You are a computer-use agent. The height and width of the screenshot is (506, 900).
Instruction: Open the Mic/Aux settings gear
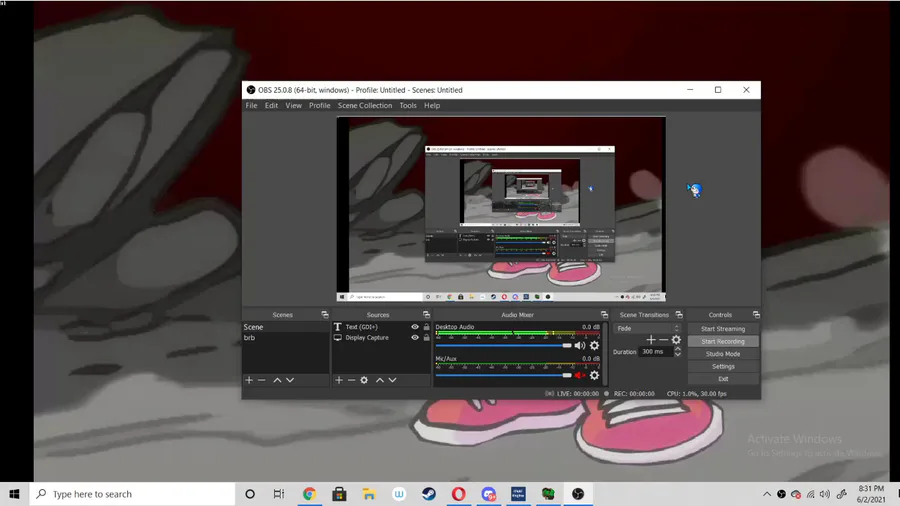(595, 375)
